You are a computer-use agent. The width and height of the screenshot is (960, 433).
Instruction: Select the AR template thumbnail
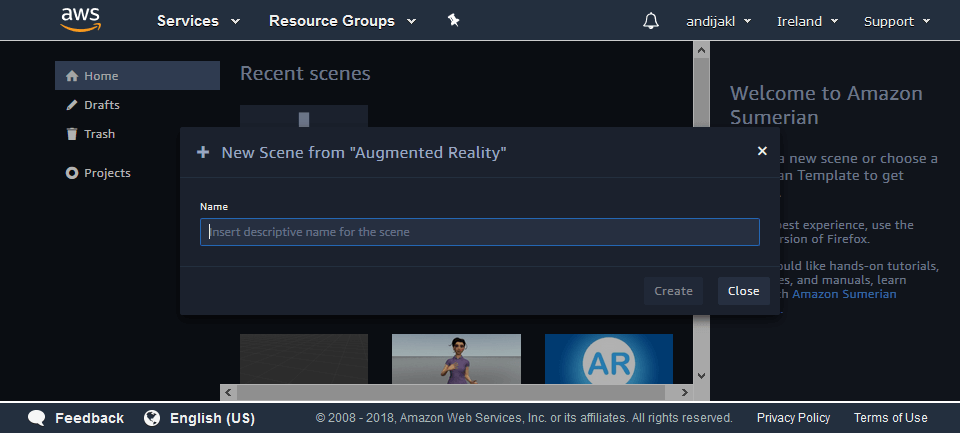tap(609, 359)
